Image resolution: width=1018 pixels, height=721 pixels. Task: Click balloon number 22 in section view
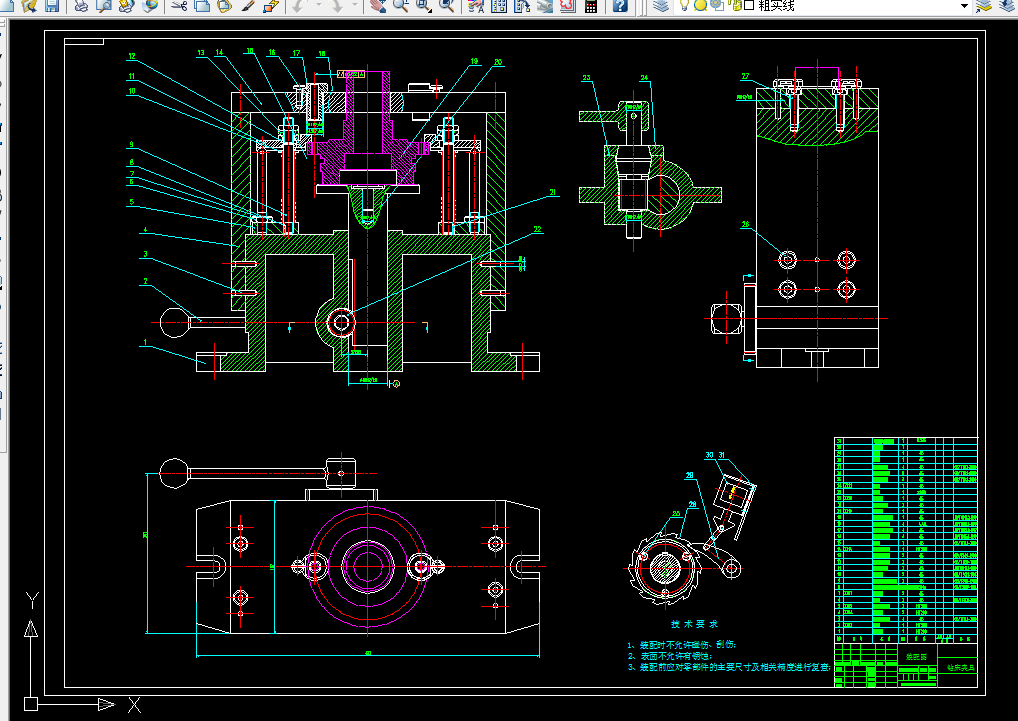pyautogui.click(x=537, y=229)
